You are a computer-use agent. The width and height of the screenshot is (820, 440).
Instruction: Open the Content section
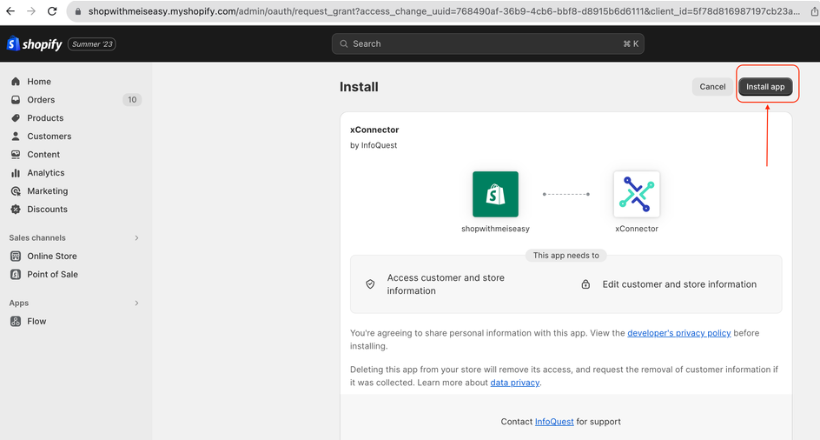[x=43, y=155]
